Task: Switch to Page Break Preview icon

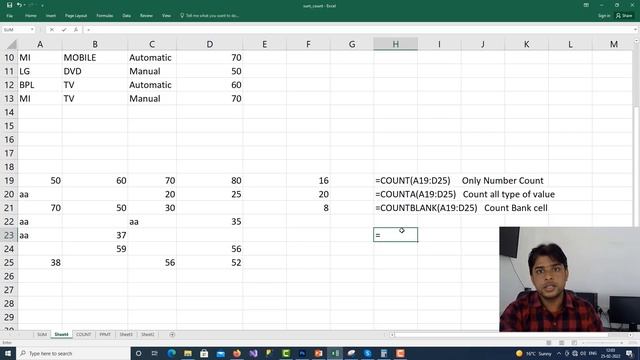Action: click(x=574, y=342)
